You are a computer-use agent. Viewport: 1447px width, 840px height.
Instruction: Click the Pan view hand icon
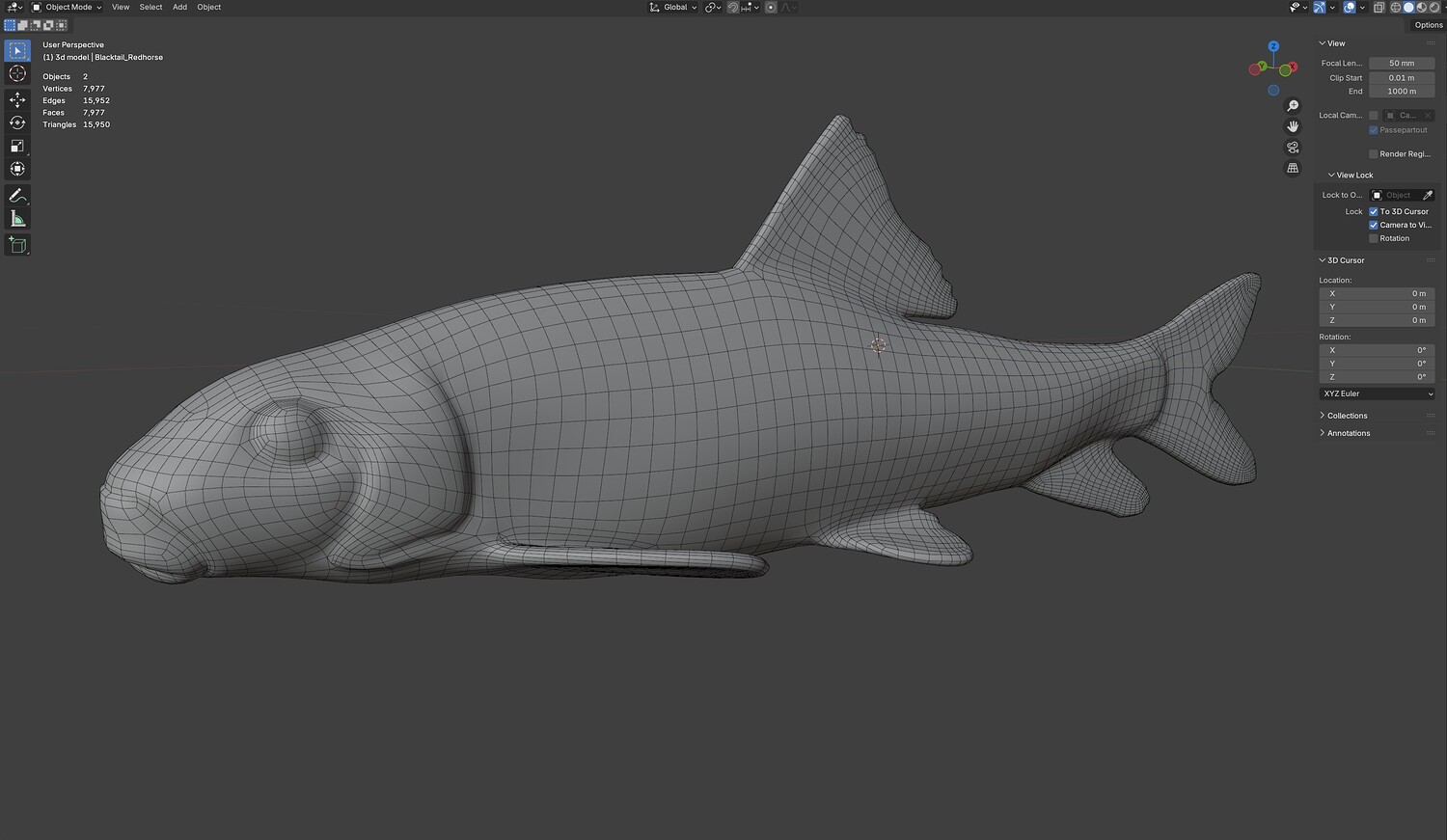click(1293, 126)
